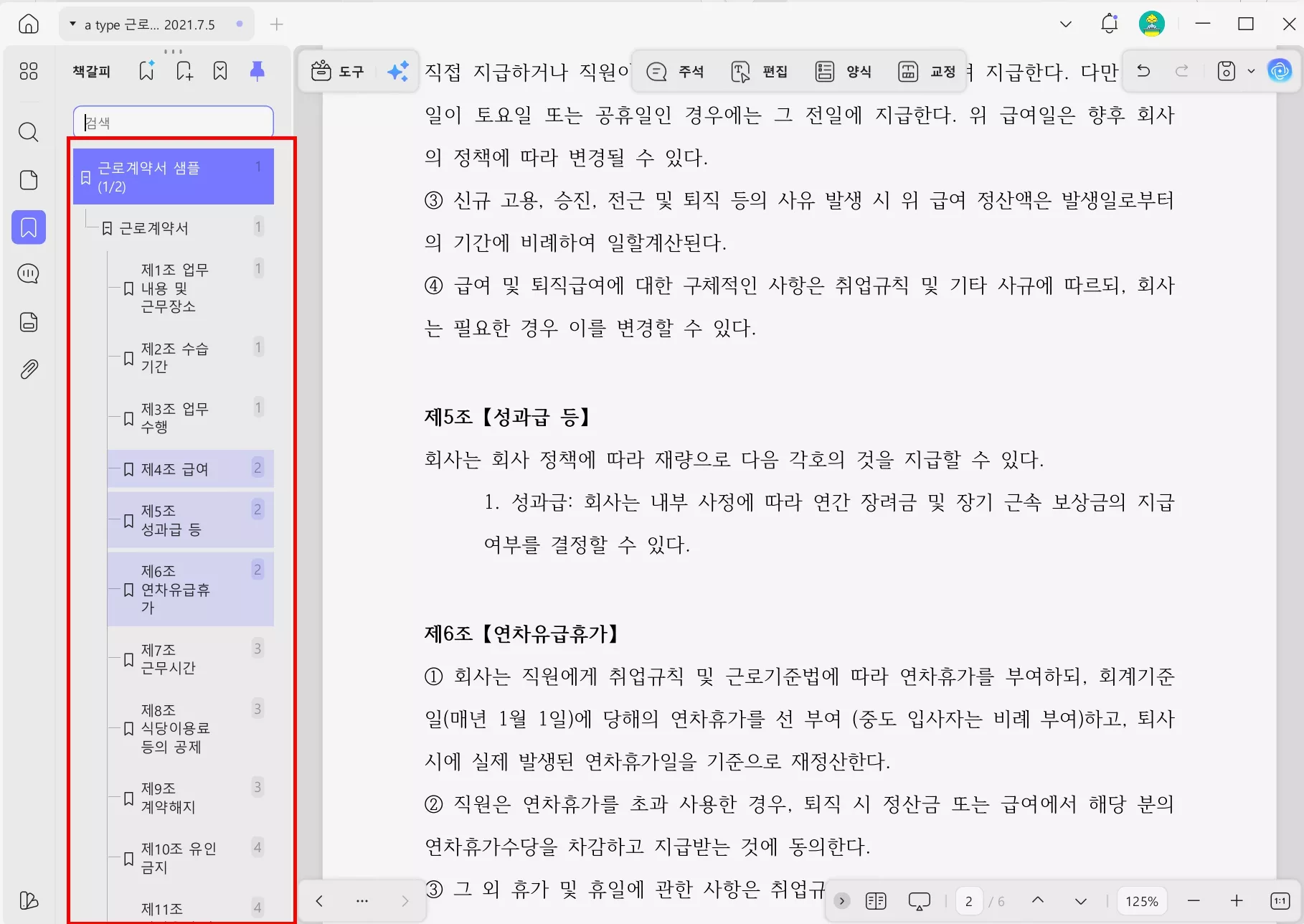Open the save button dropdown chevron
The width and height of the screenshot is (1304, 924).
tap(1253, 71)
